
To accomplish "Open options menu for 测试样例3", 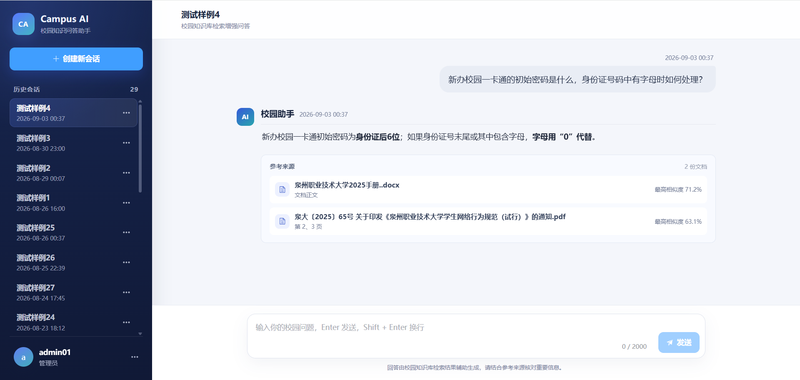I will pyautogui.click(x=126, y=143).
